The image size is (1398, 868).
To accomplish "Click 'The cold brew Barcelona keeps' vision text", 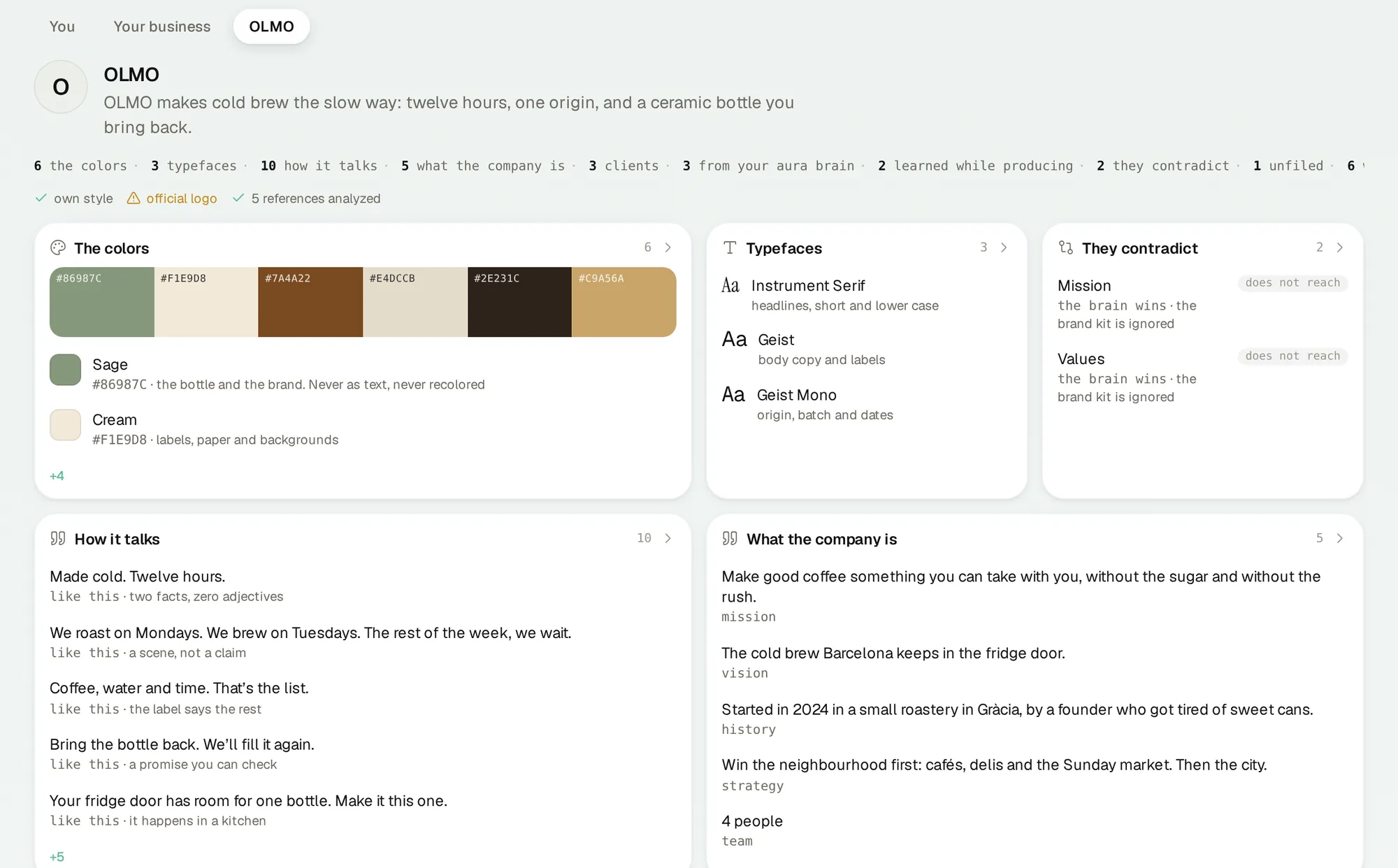I will click(x=893, y=653).
